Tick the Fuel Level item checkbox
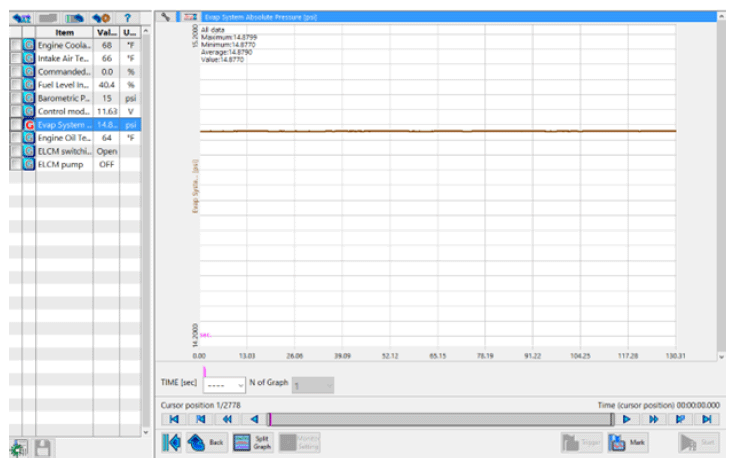 point(15,86)
